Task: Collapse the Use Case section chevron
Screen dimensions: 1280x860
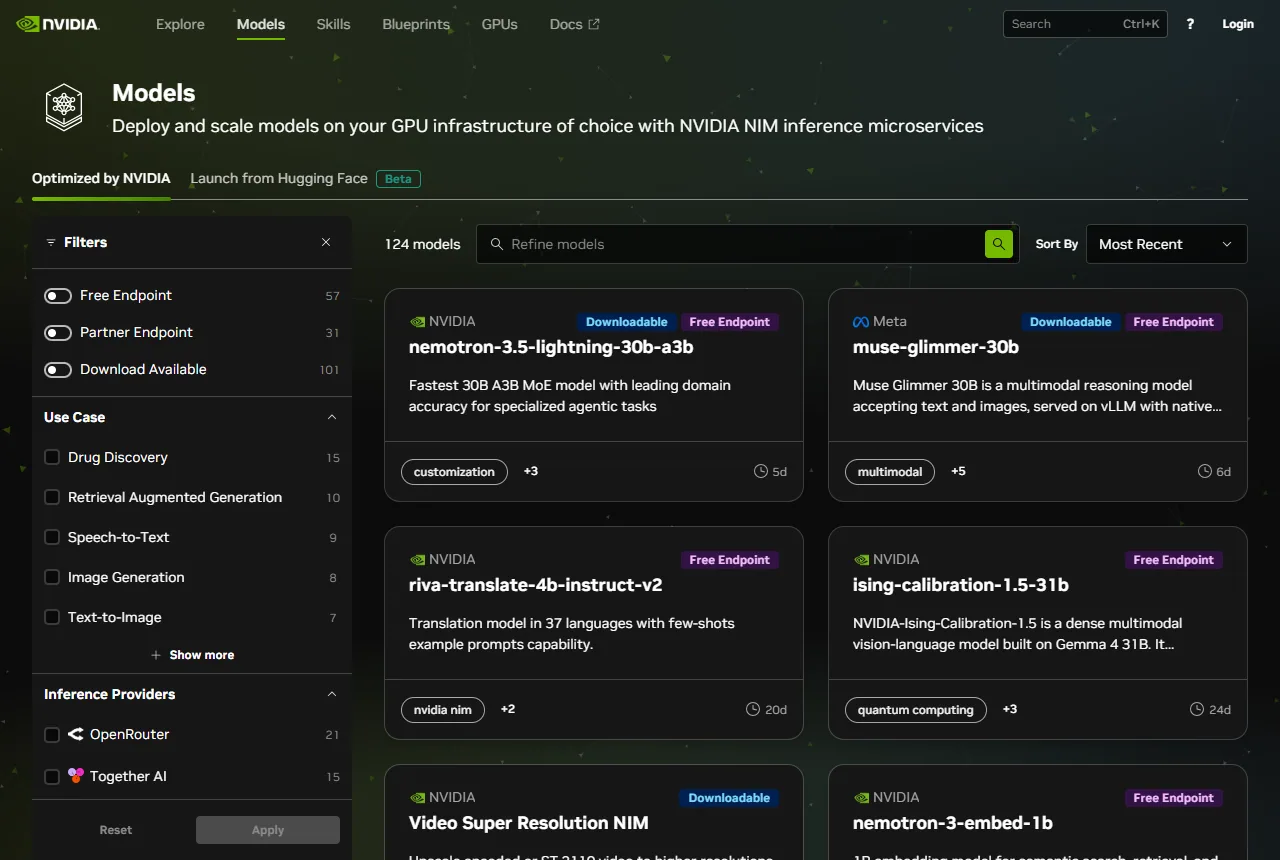Action: tap(332, 417)
